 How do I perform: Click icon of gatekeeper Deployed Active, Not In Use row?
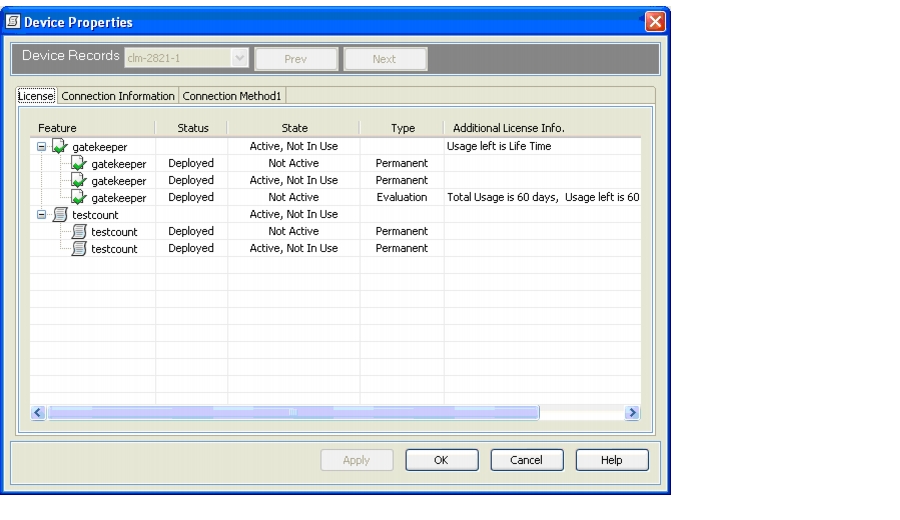coord(79,180)
